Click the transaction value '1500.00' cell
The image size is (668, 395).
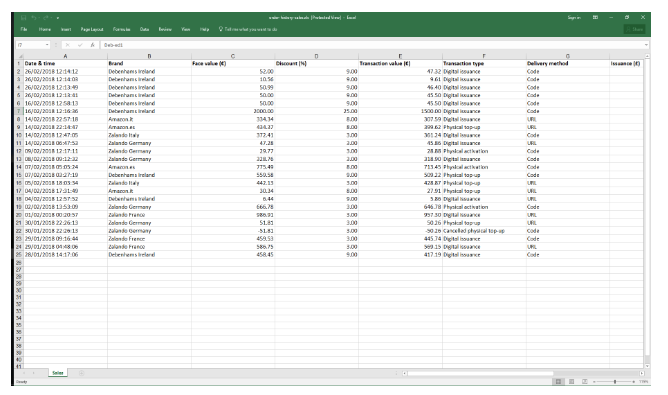point(400,111)
